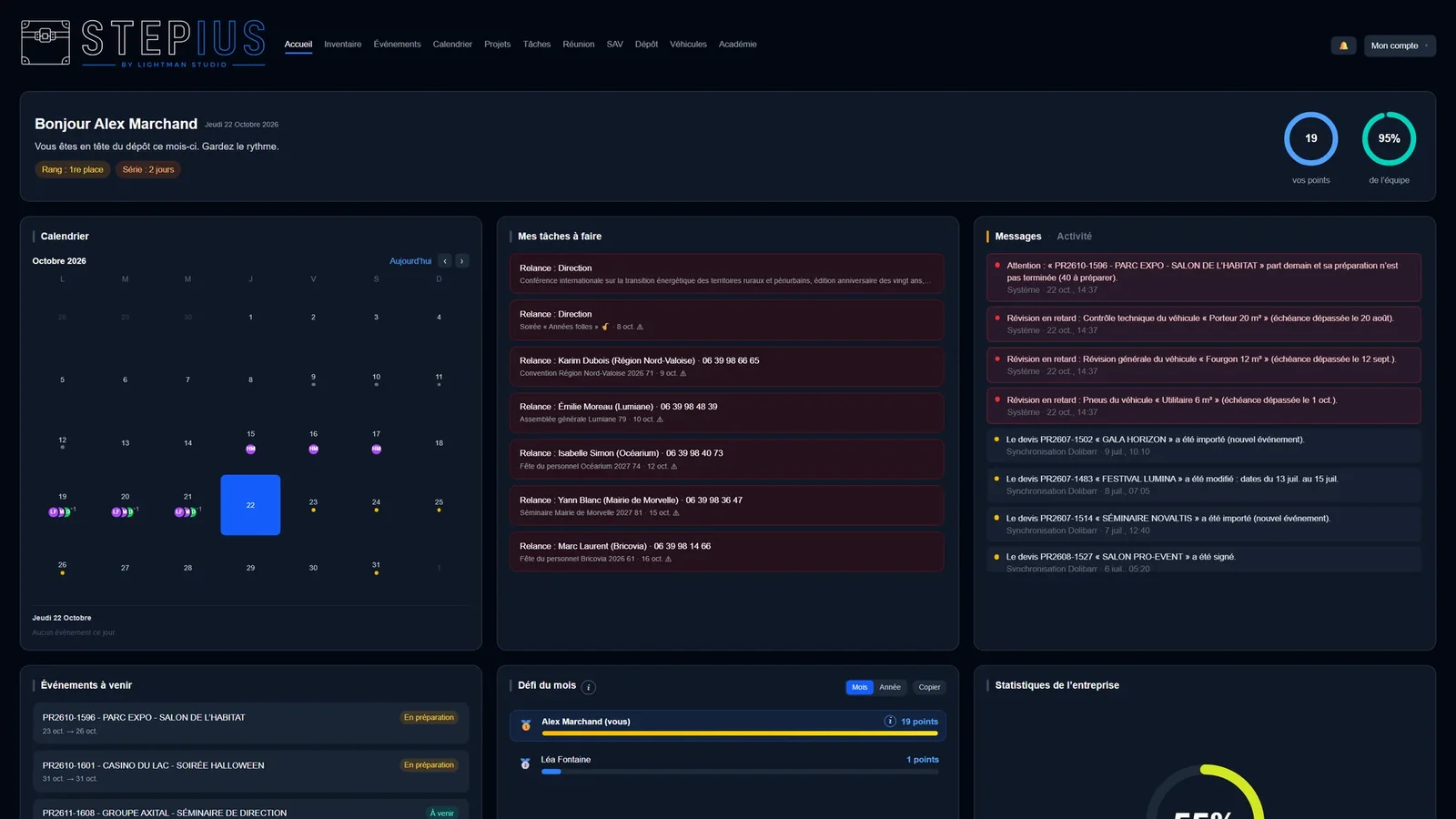Select October 31 in the calendar

pos(376,568)
